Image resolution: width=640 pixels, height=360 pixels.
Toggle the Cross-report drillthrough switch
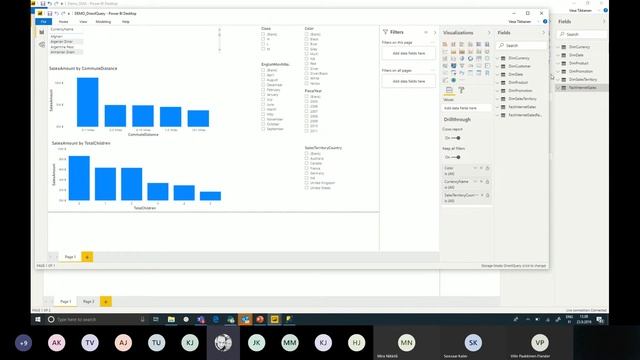(456, 138)
